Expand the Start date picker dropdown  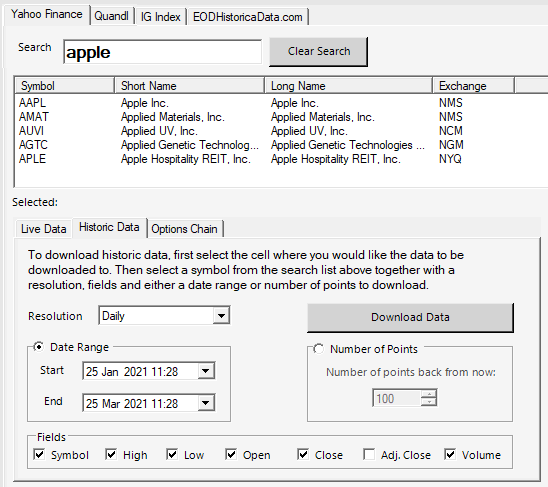[x=206, y=371]
